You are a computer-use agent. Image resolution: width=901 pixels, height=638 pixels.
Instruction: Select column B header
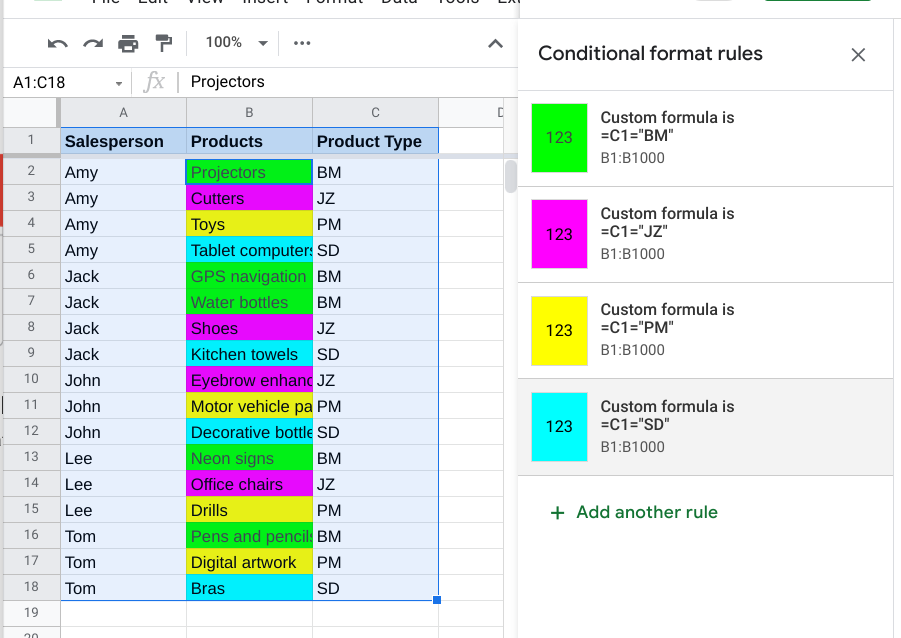point(249,113)
